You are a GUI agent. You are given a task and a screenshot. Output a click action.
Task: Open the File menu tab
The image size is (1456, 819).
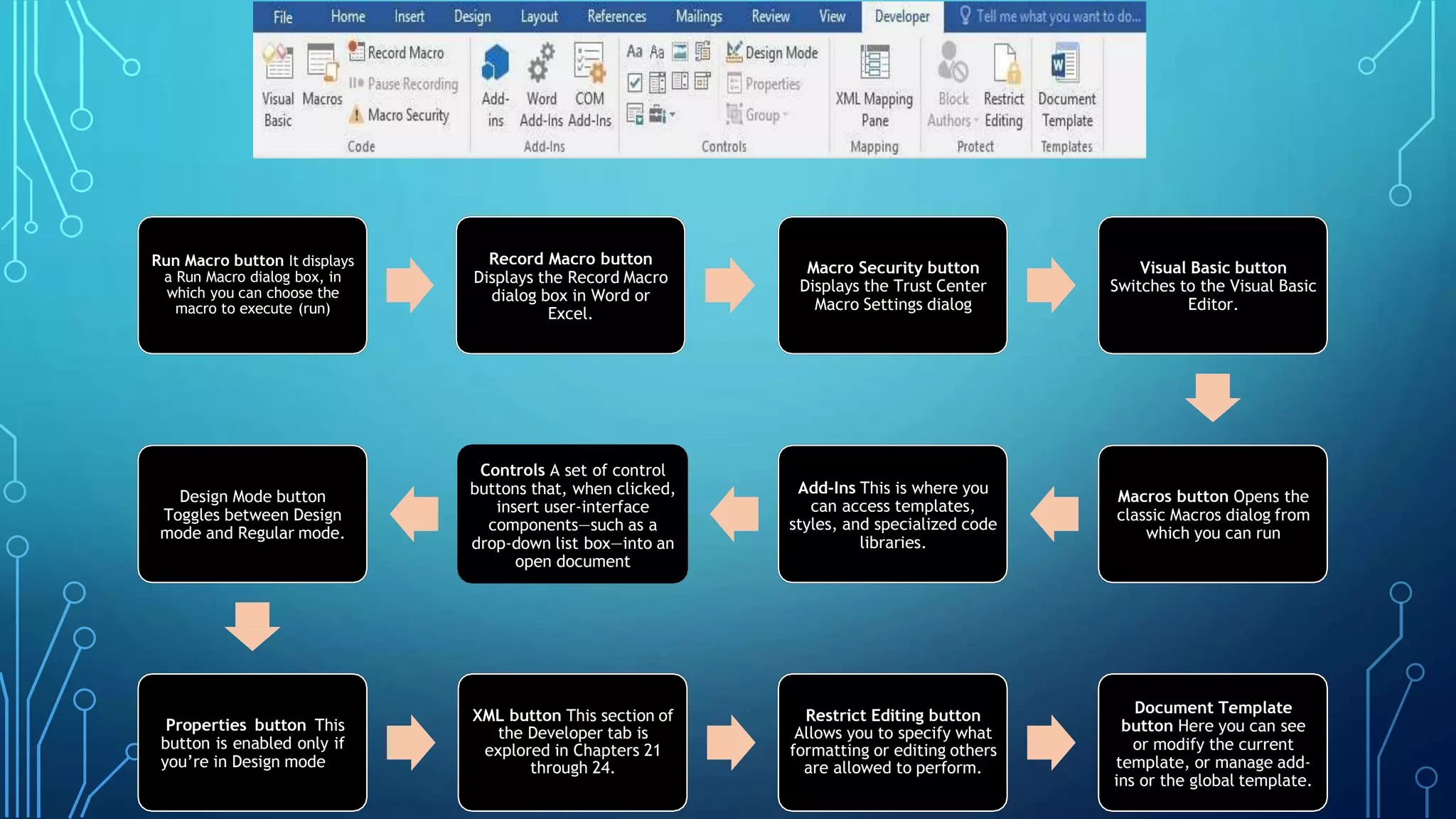click(x=283, y=17)
